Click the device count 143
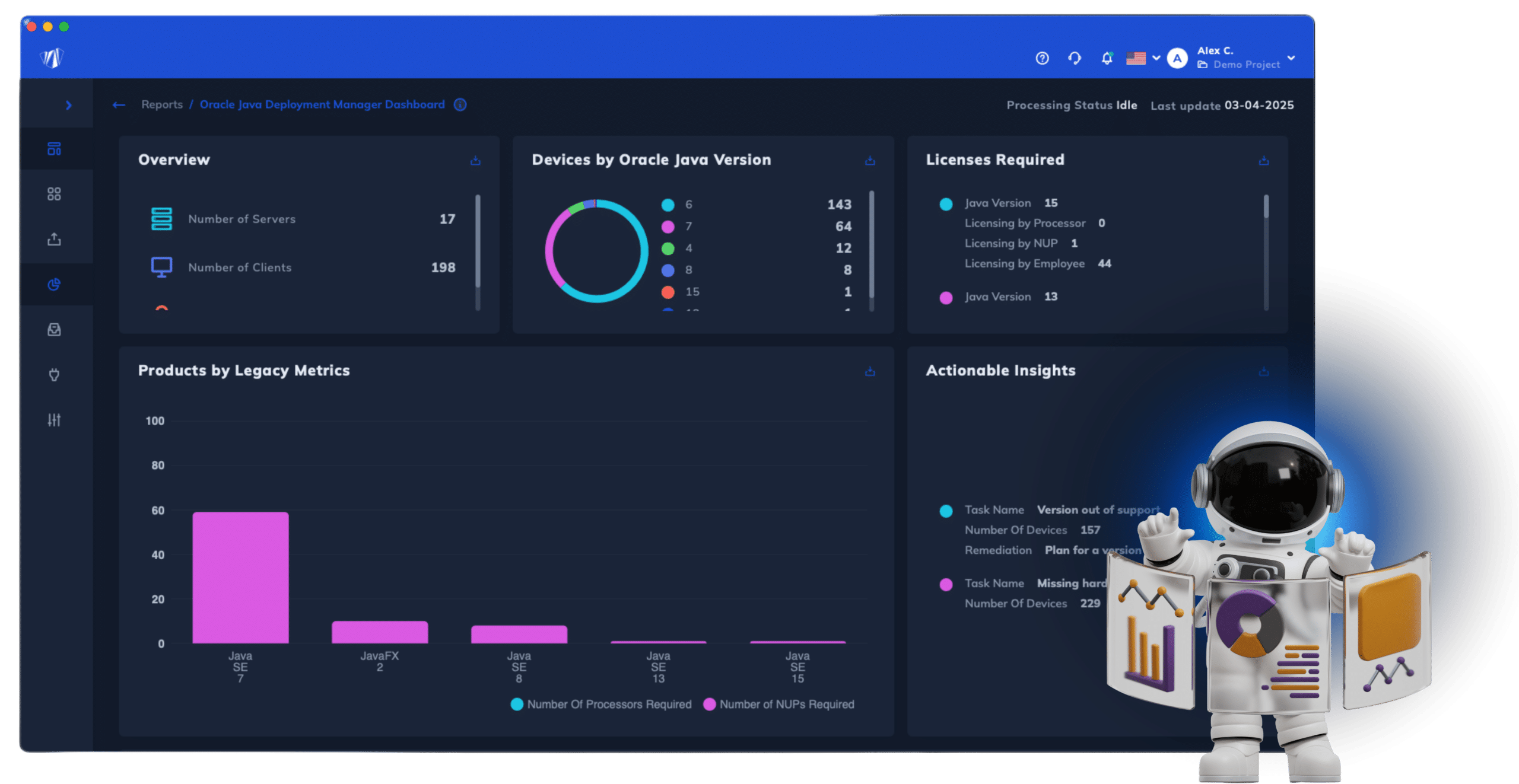The image size is (1519, 784). click(x=840, y=205)
